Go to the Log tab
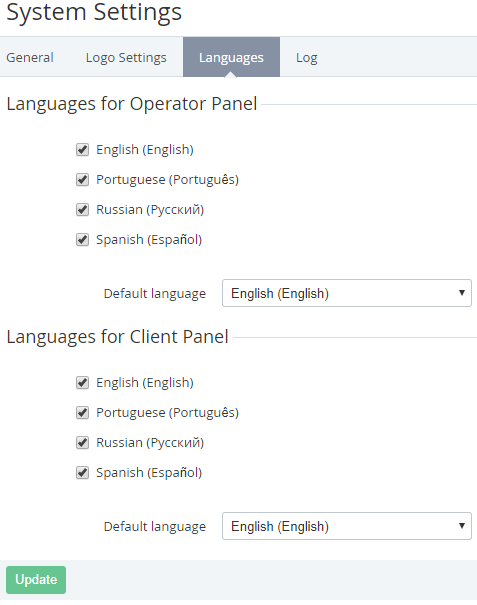The width and height of the screenshot is (477, 605). pos(306,57)
